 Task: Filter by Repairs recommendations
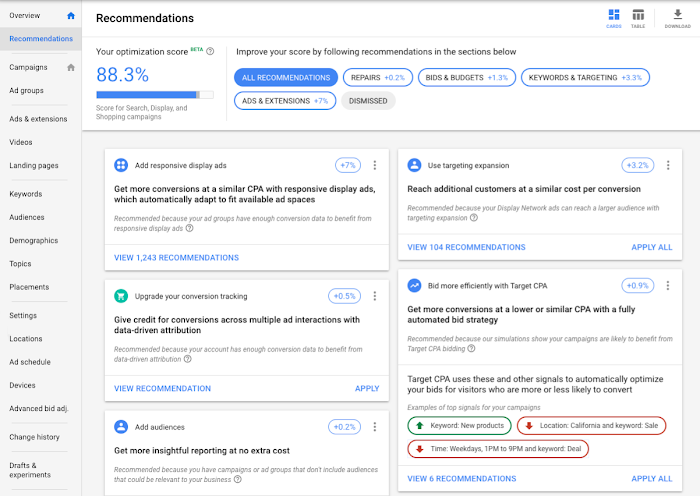(x=377, y=77)
